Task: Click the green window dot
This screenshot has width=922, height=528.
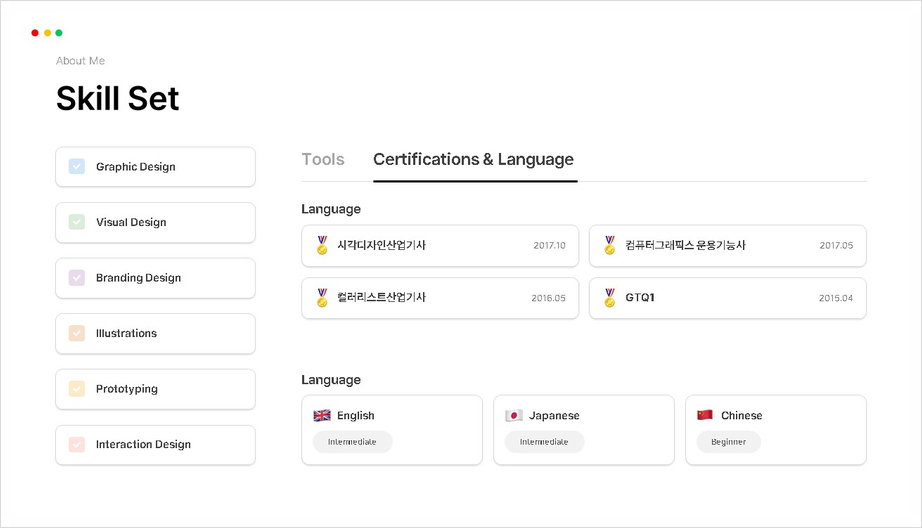Action: 59,33
